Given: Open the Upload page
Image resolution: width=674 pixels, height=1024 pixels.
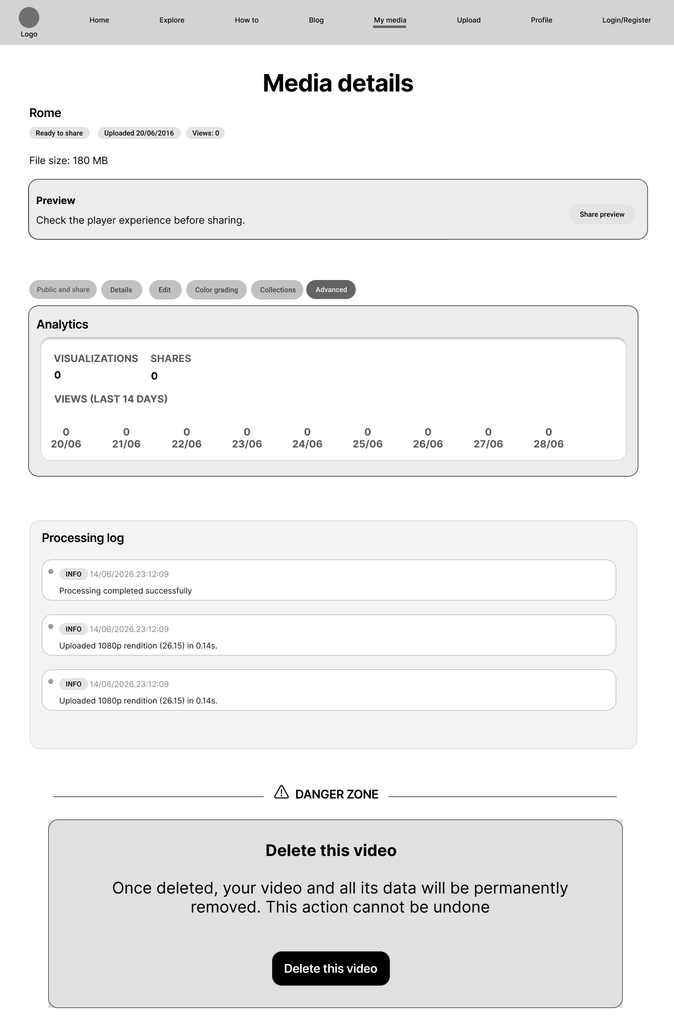Looking at the screenshot, I should pos(469,20).
